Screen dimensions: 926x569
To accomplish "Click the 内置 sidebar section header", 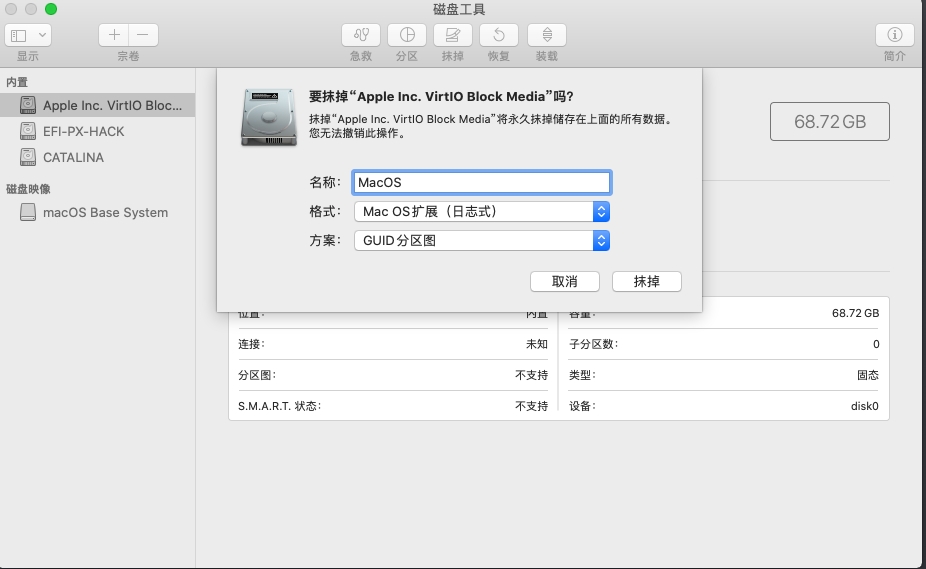I will coord(17,82).
